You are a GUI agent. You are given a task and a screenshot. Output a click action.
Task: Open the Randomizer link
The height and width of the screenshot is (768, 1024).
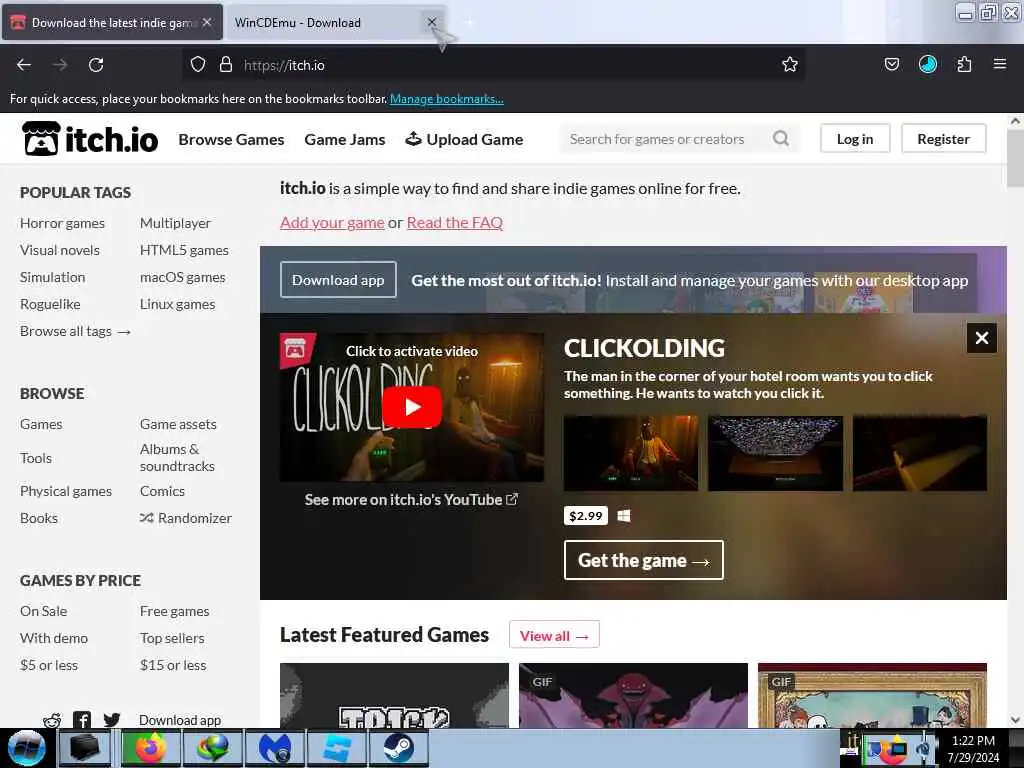pos(185,518)
